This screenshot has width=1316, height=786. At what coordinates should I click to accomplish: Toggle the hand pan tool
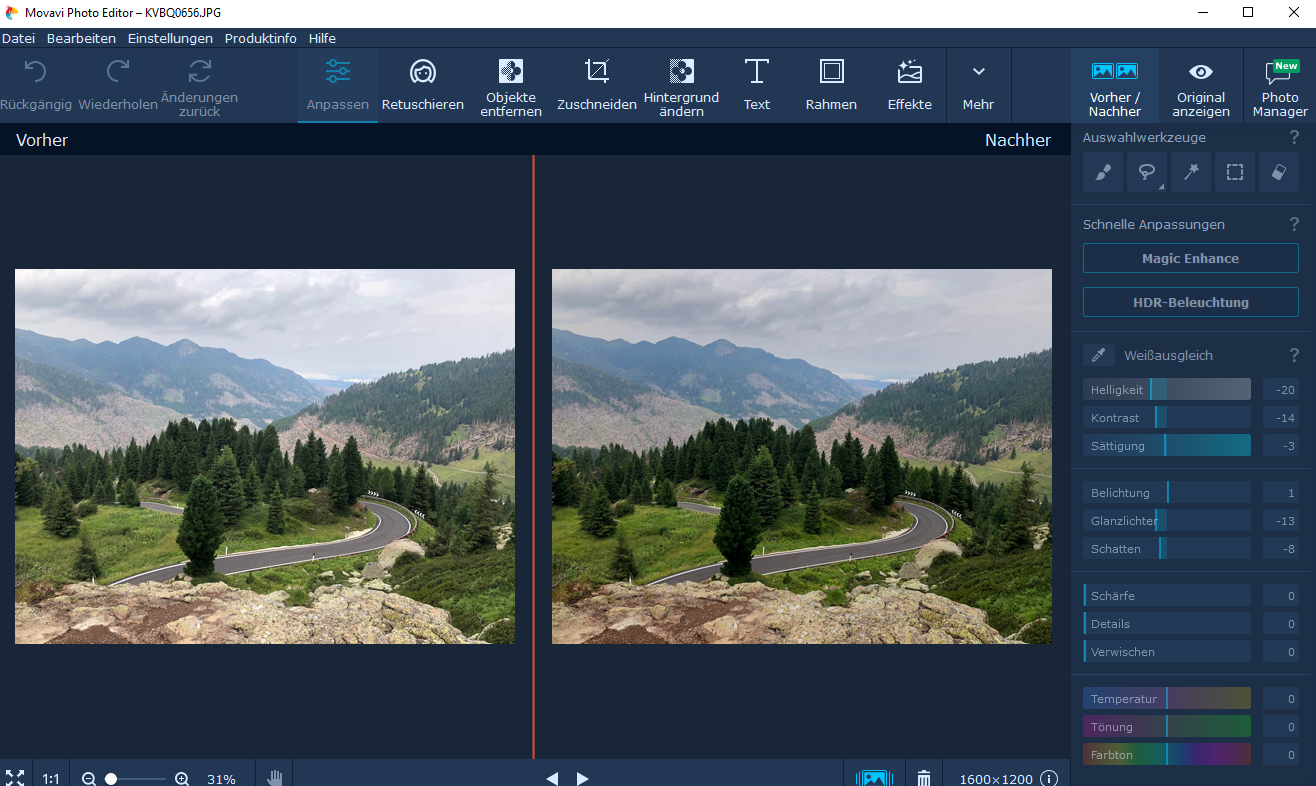pos(275,778)
